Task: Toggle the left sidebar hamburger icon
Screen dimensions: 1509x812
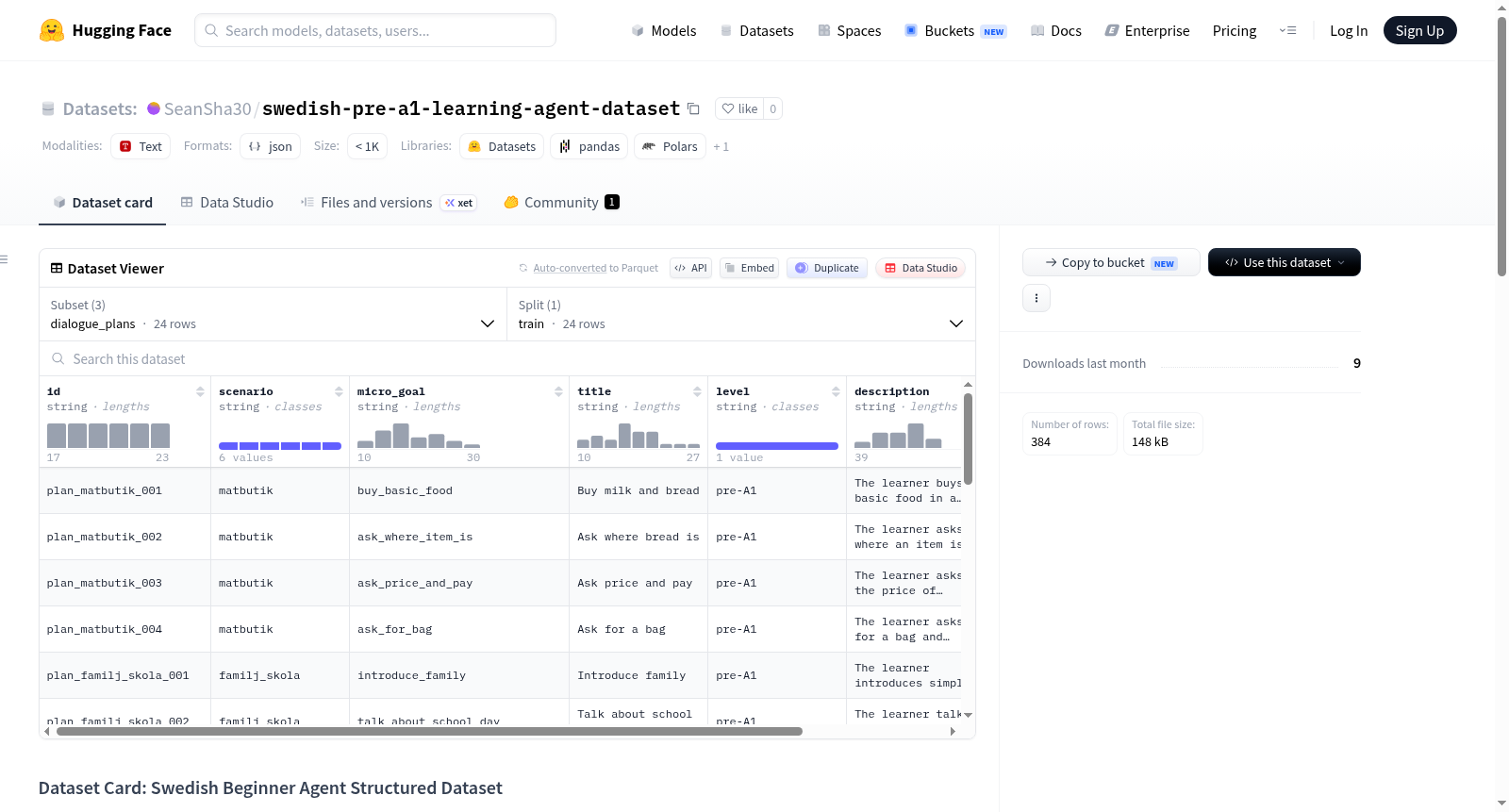Action: click(x=4, y=259)
